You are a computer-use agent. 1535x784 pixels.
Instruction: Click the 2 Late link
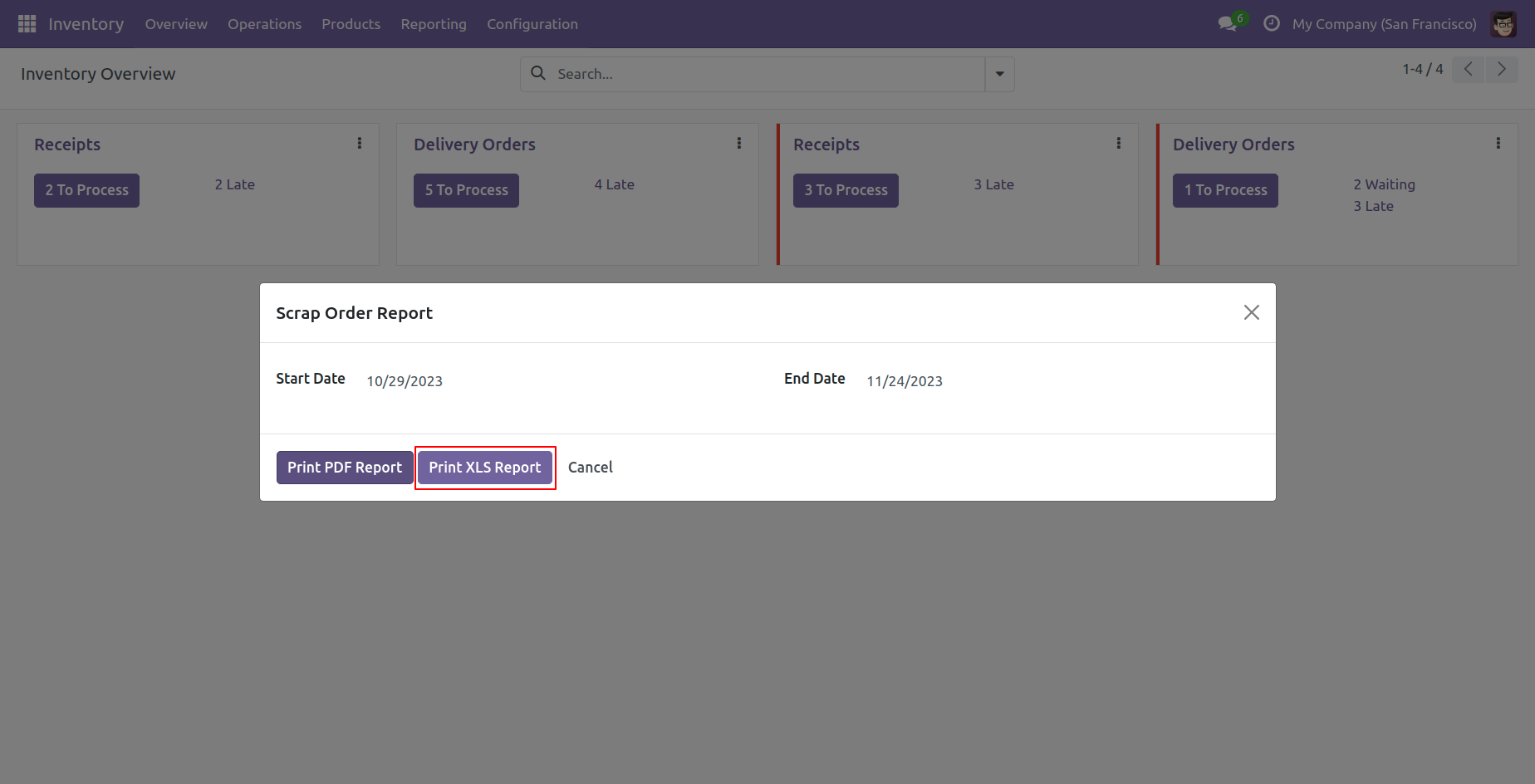coord(235,184)
